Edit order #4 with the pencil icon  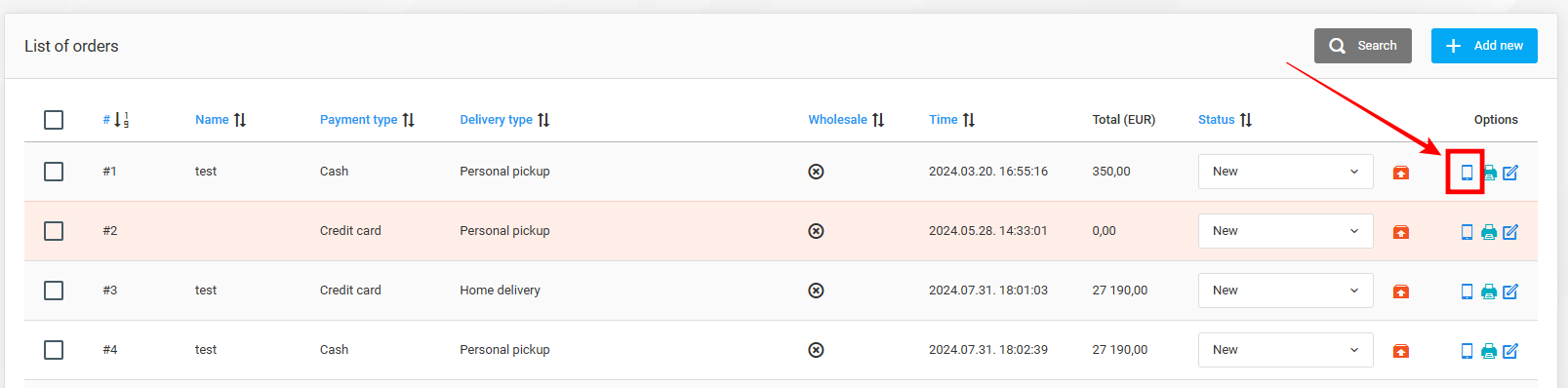click(x=1510, y=351)
